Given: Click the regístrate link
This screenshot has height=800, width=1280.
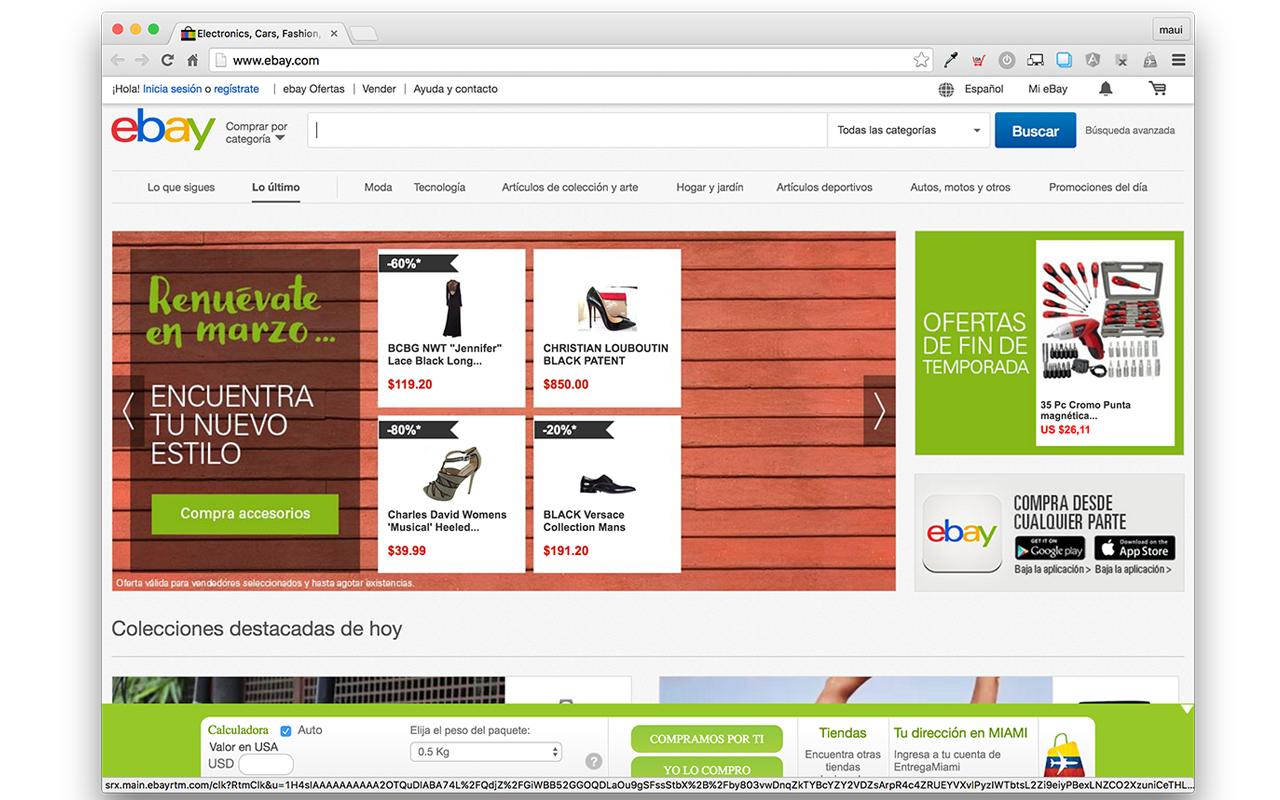Looking at the screenshot, I should (236, 89).
